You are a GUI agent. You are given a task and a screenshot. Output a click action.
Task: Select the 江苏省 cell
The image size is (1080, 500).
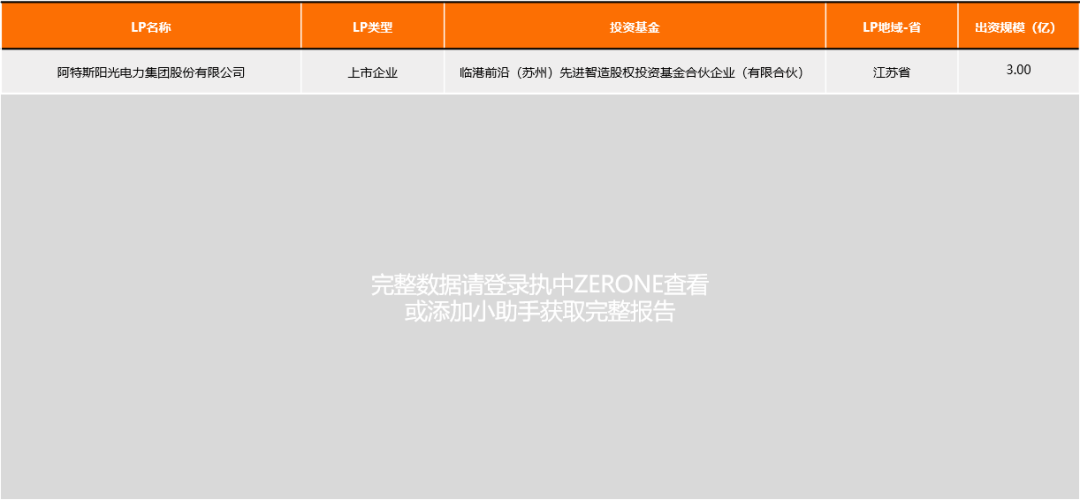pos(891,72)
